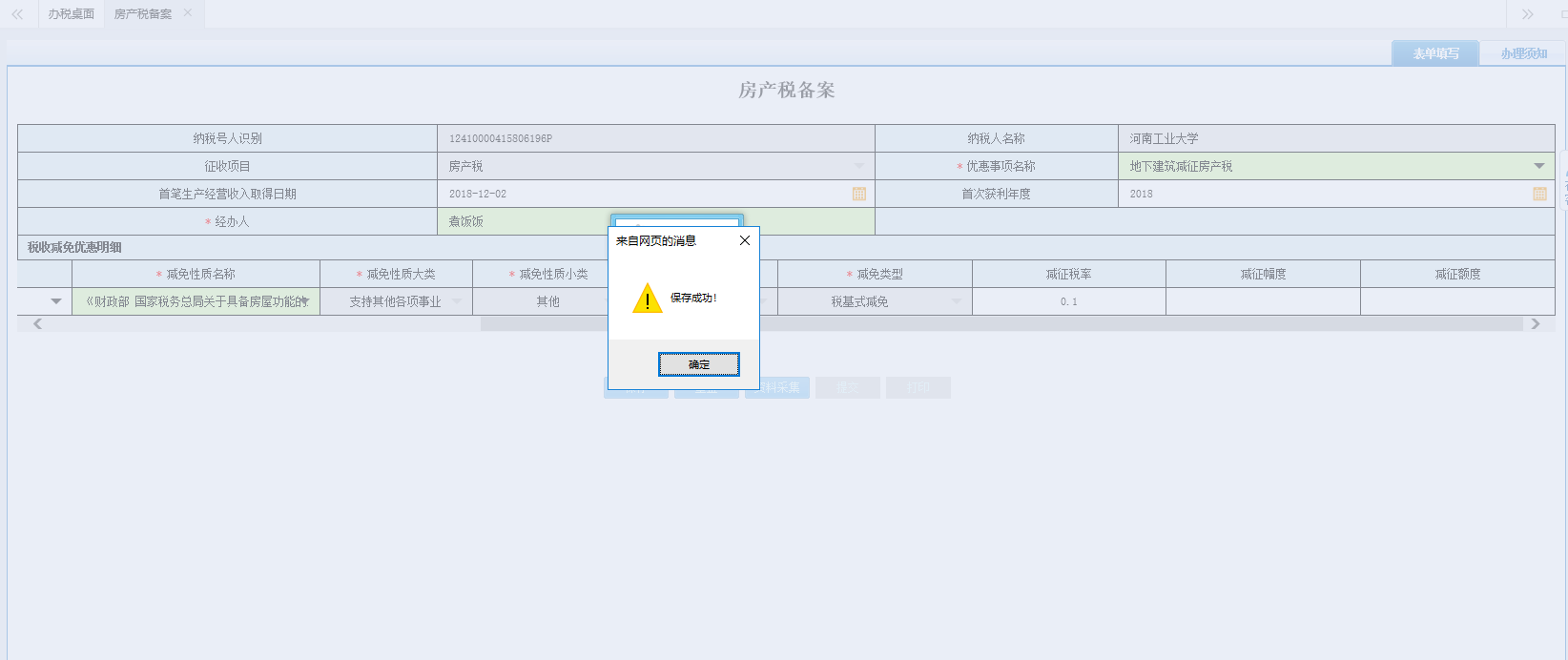
Task: Expand the 优惠事项名称 dropdown
Action: click(x=1538, y=166)
